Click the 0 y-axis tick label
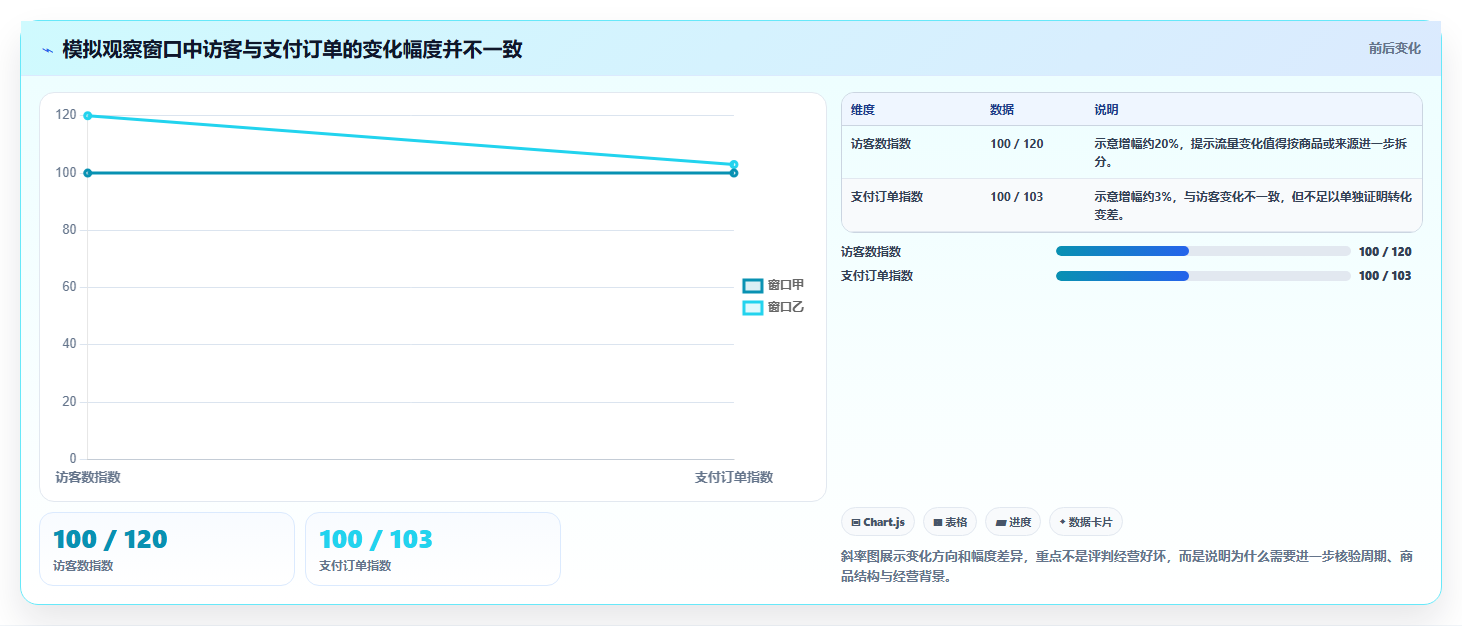This screenshot has width=1462, height=626. coord(73,459)
